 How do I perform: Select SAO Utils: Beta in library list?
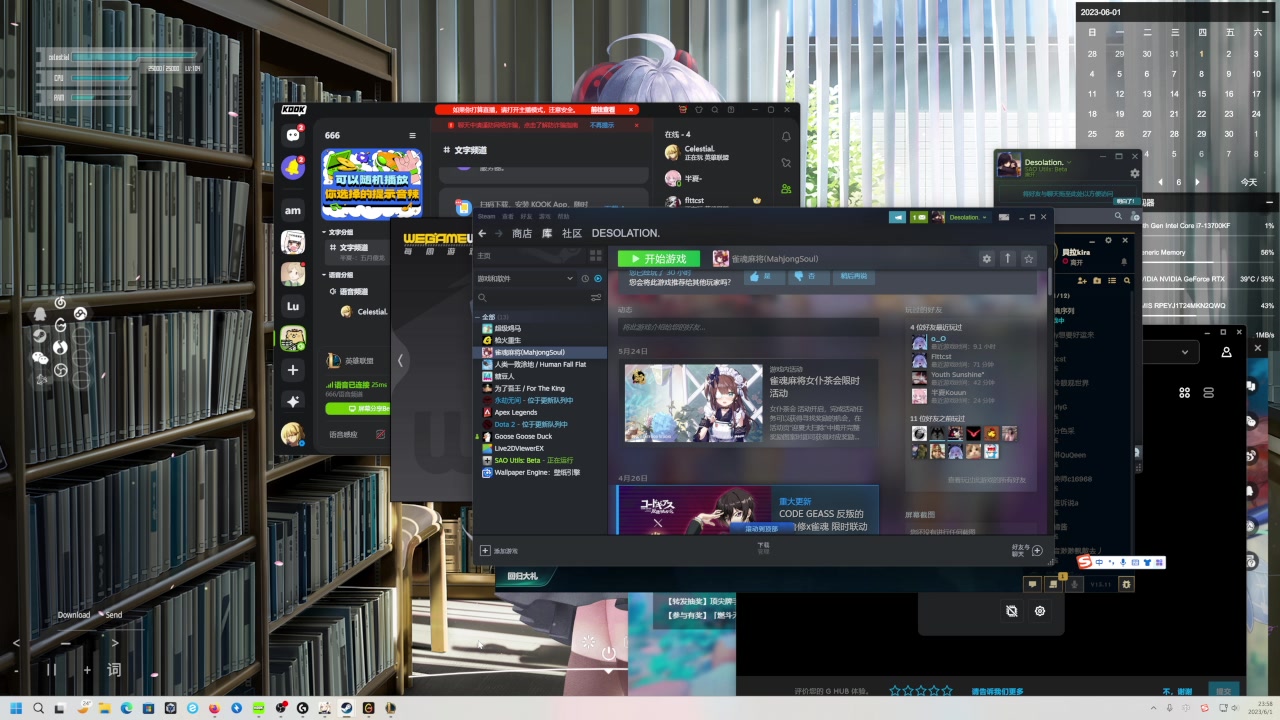[541, 460]
